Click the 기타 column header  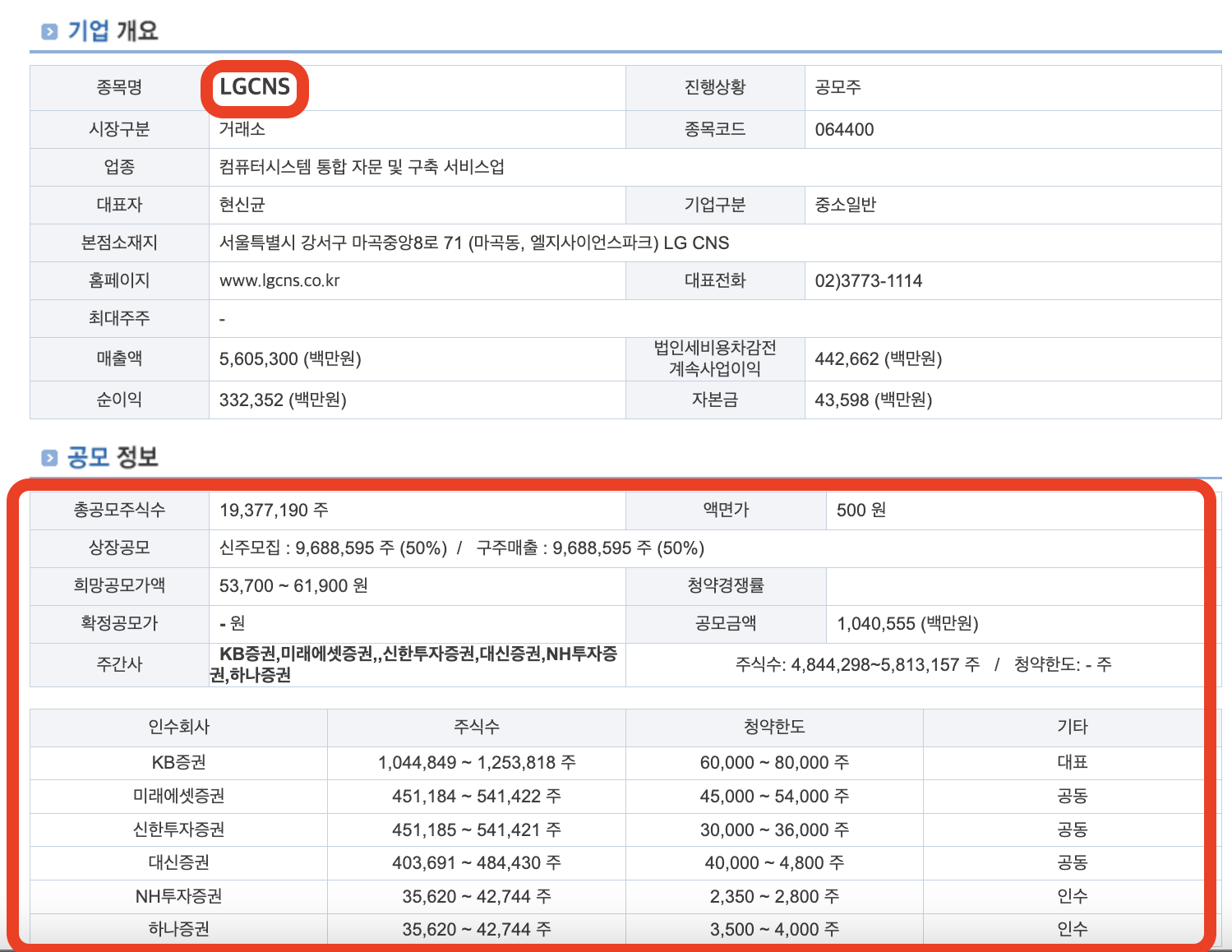pyautogui.click(x=1073, y=727)
